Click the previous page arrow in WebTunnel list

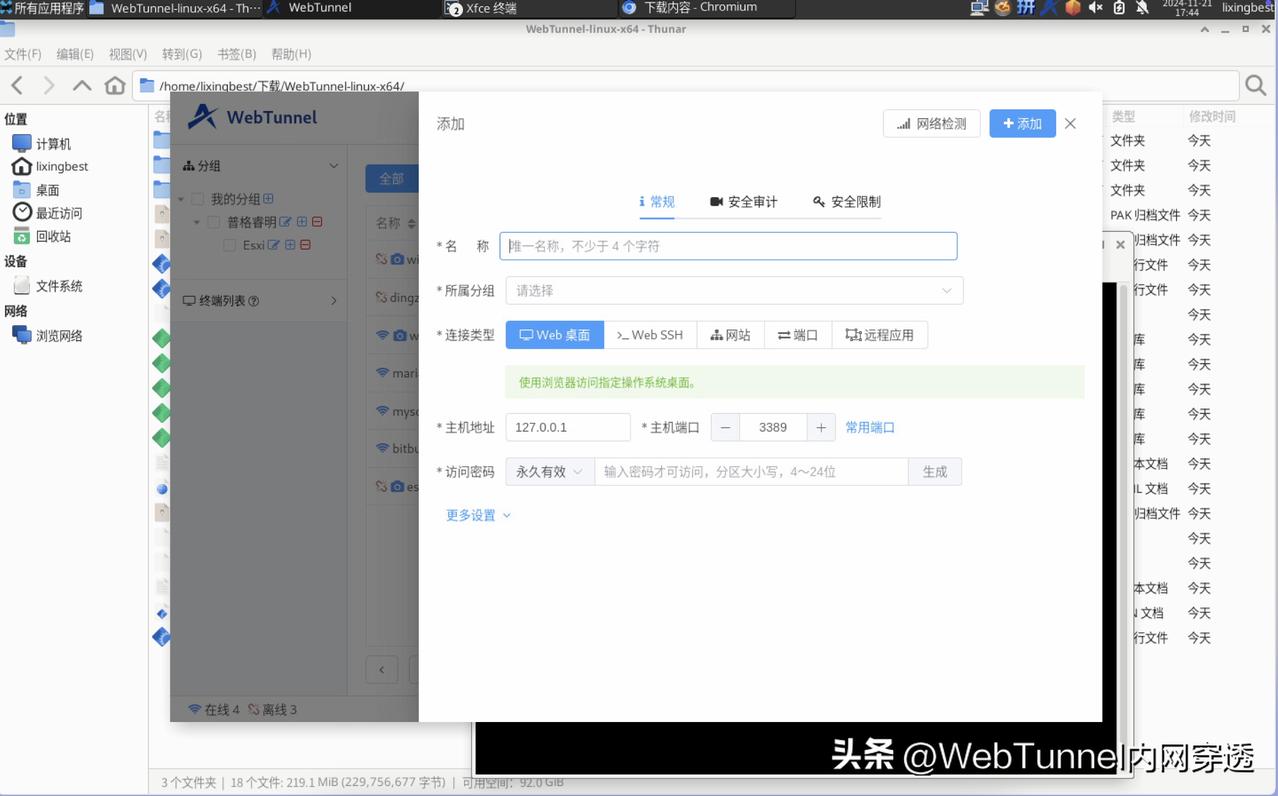(382, 670)
